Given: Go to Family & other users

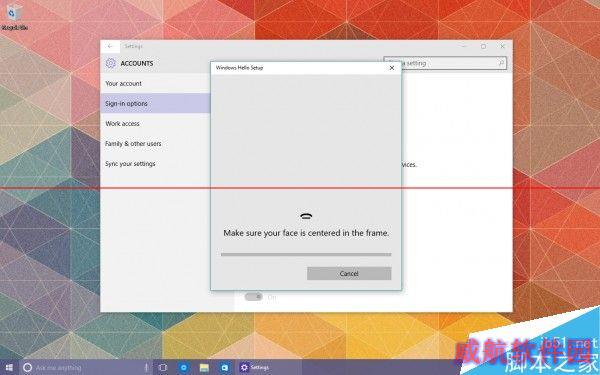Looking at the screenshot, I should (155, 143).
